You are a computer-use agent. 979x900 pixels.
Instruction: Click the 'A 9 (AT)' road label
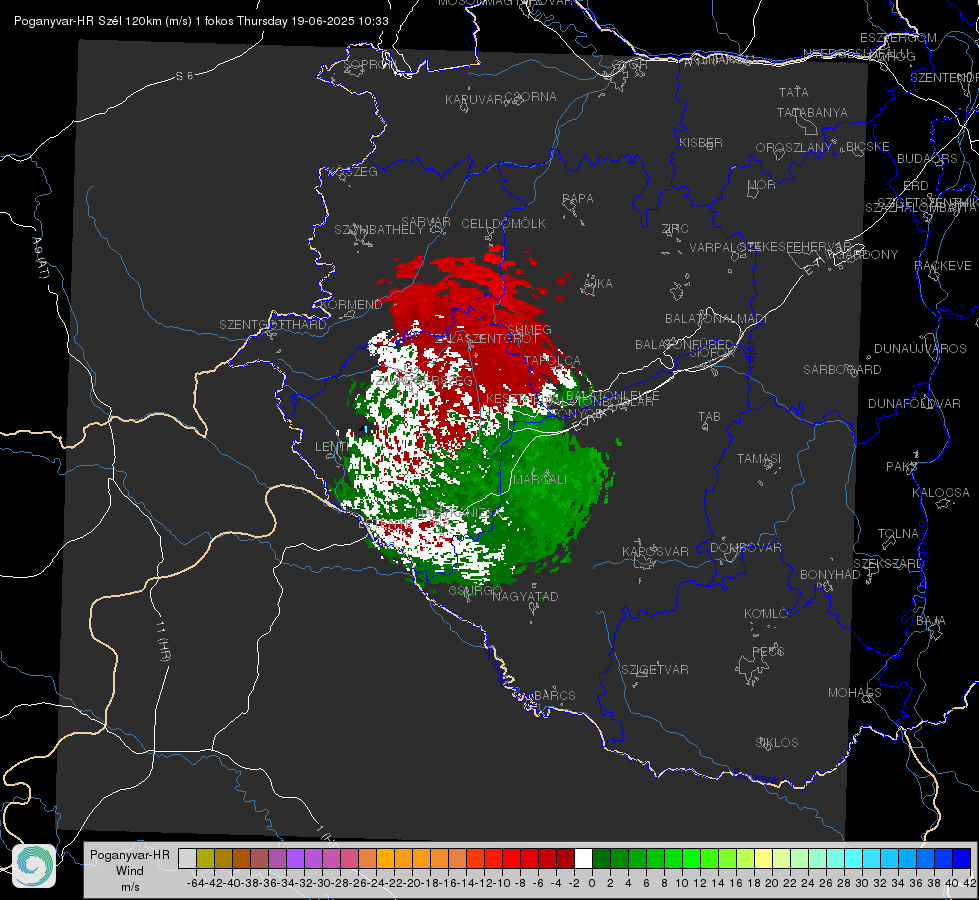[41, 258]
